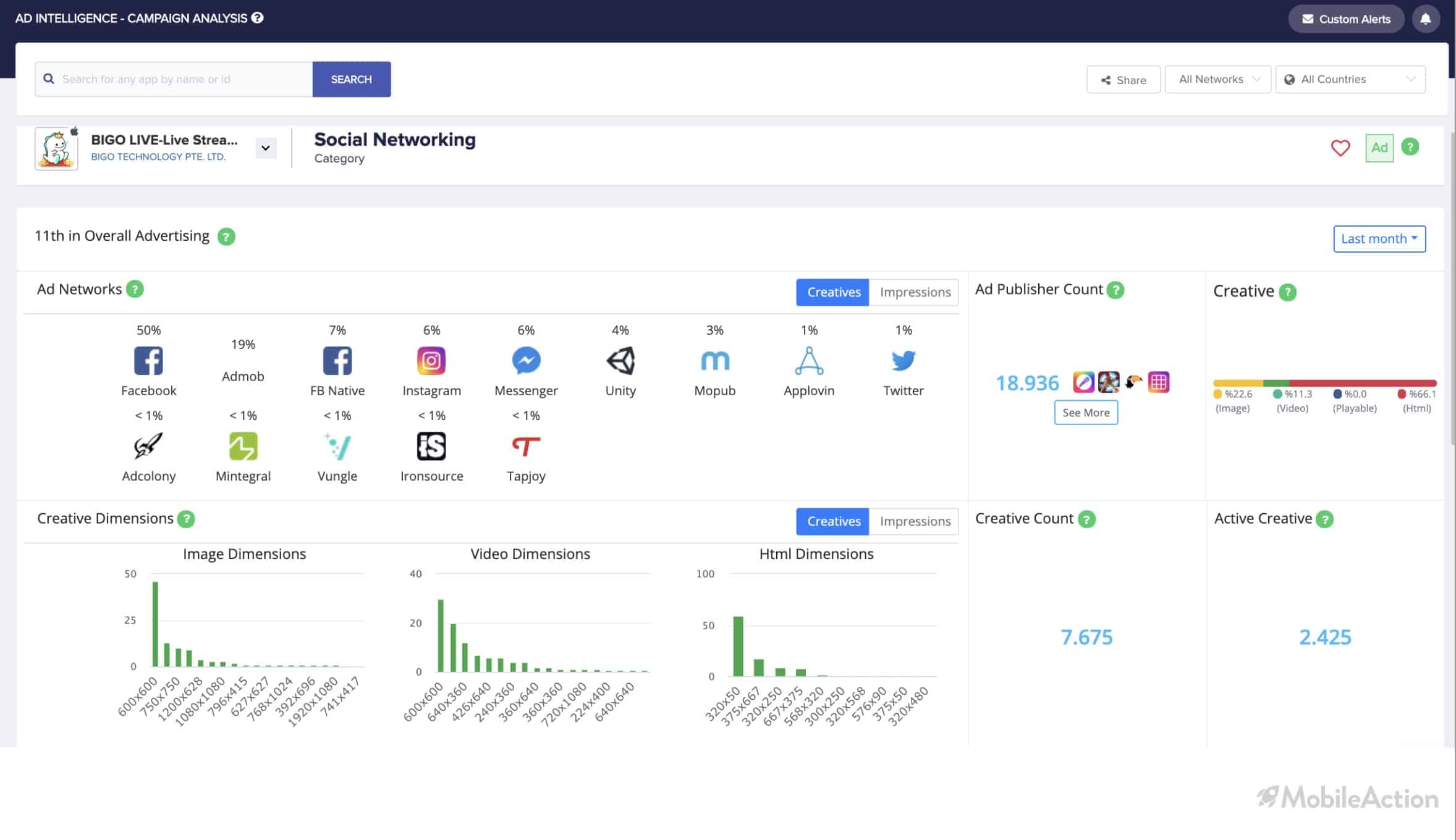Viewport: 1456px width, 840px height.
Task: Click the Tapjoy network icon
Action: tap(526, 446)
